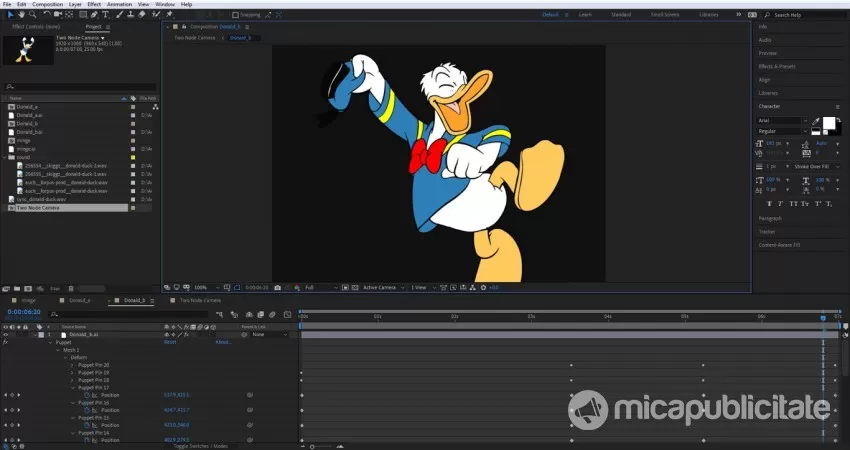Switch to Effect Controls panel tab
Image resolution: width=850 pixels, height=450 pixels.
36,27
